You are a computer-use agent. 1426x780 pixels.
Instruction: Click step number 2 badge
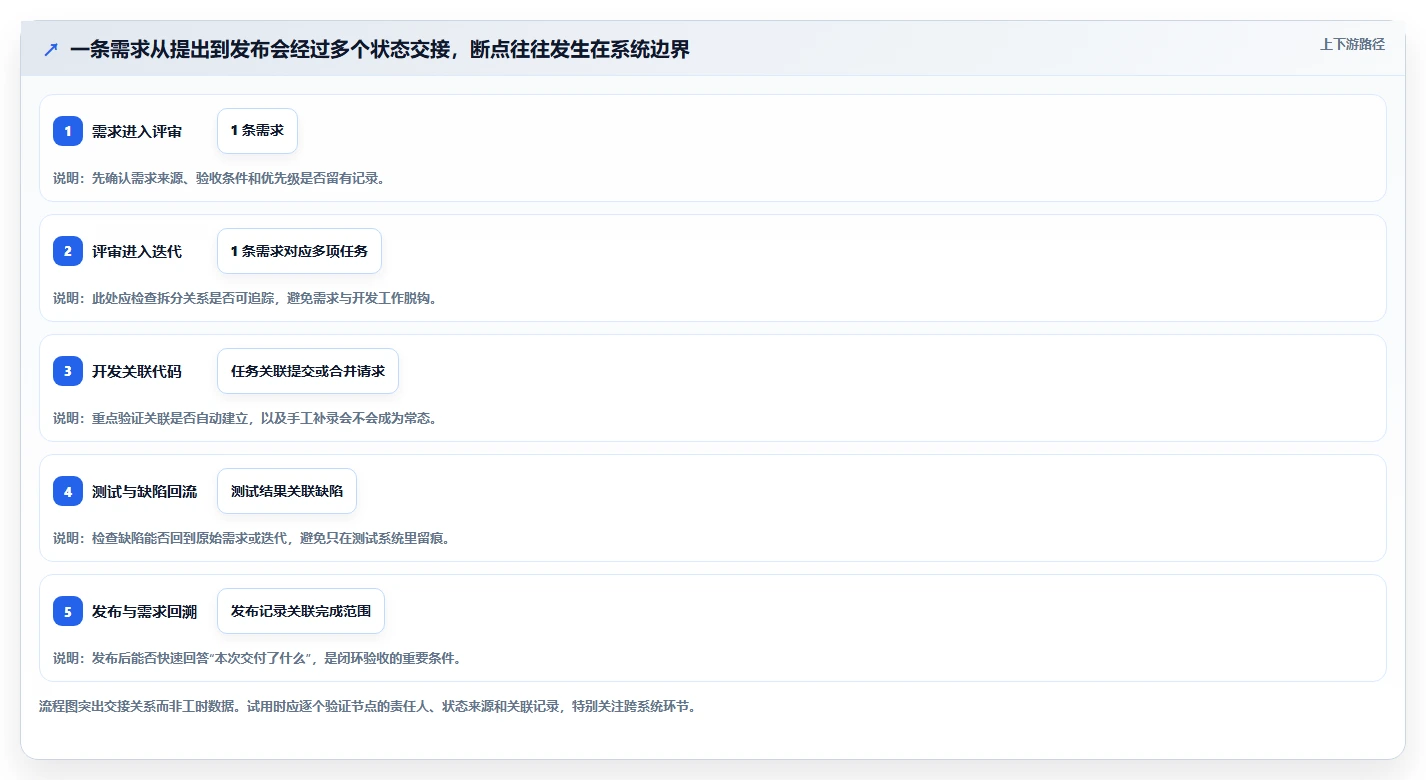pyautogui.click(x=68, y=251)
